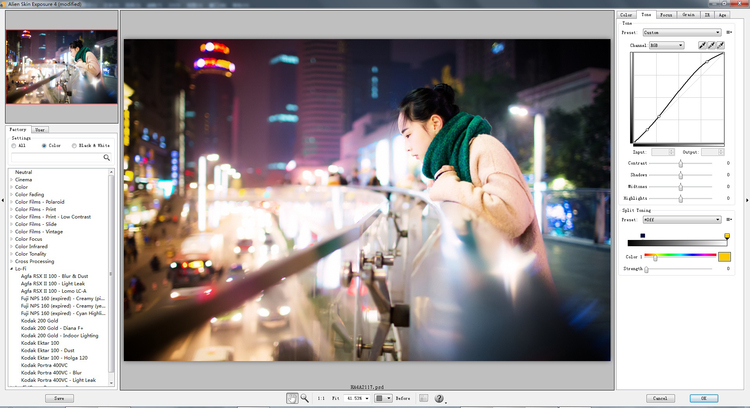Screen dimensions: 750x408
Task: Click the upper control point on tone curve
Action: 707,62
